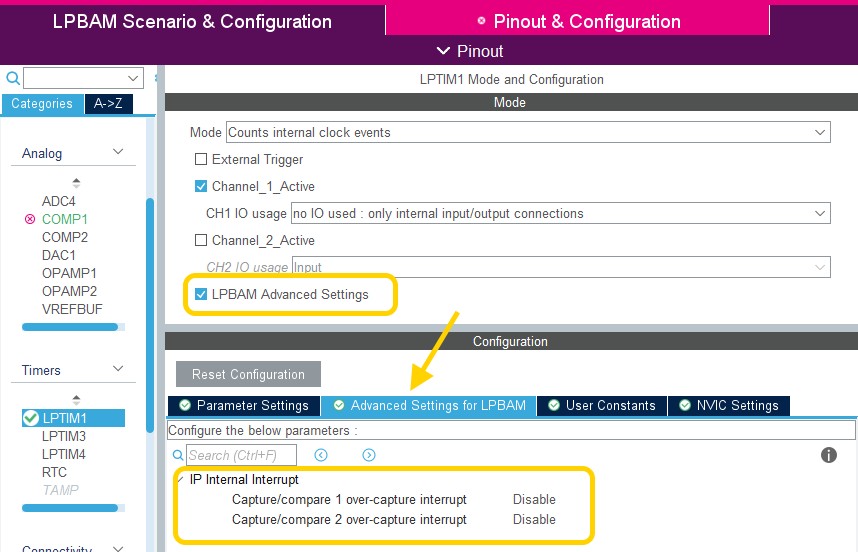Click the Search (Ctrl+F) parameter field

click(241, 455)
